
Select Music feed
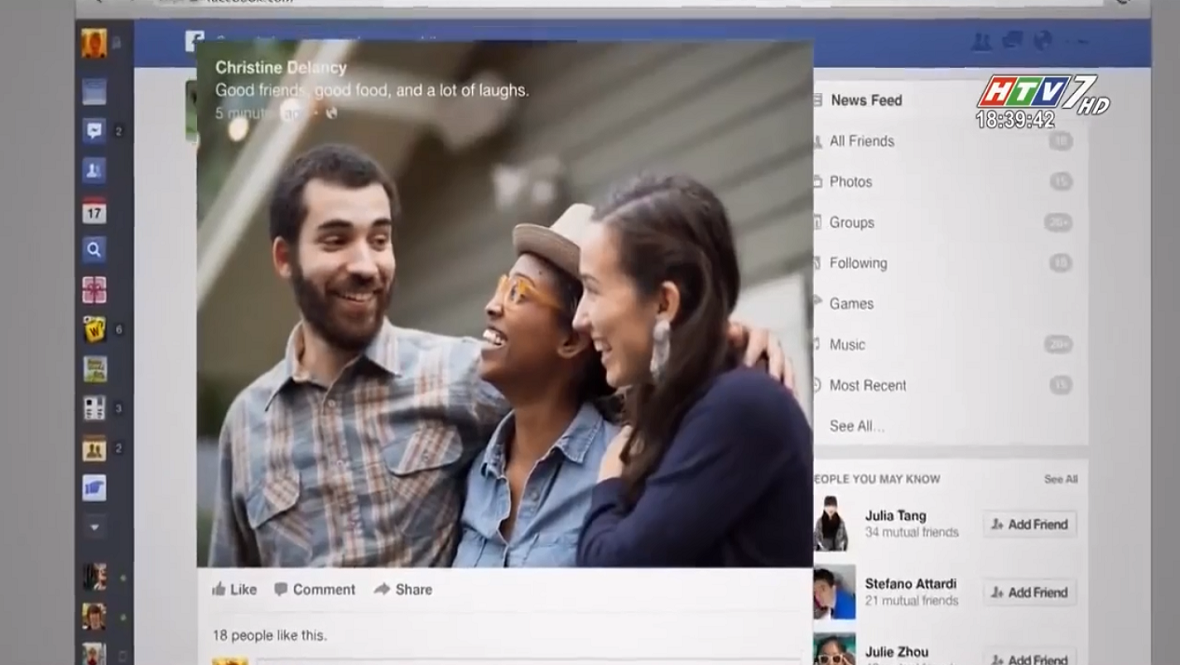coord(847,345)
